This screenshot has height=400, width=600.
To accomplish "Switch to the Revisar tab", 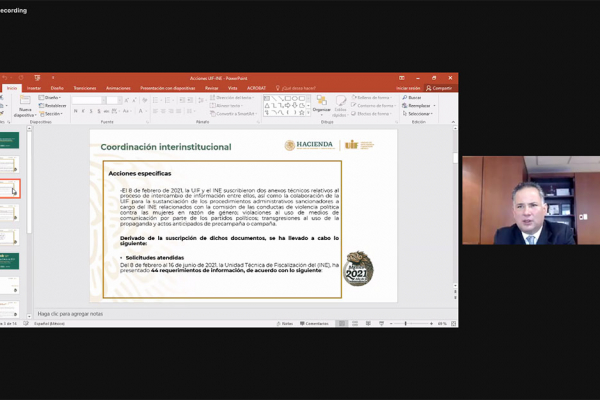I will 211,88.
